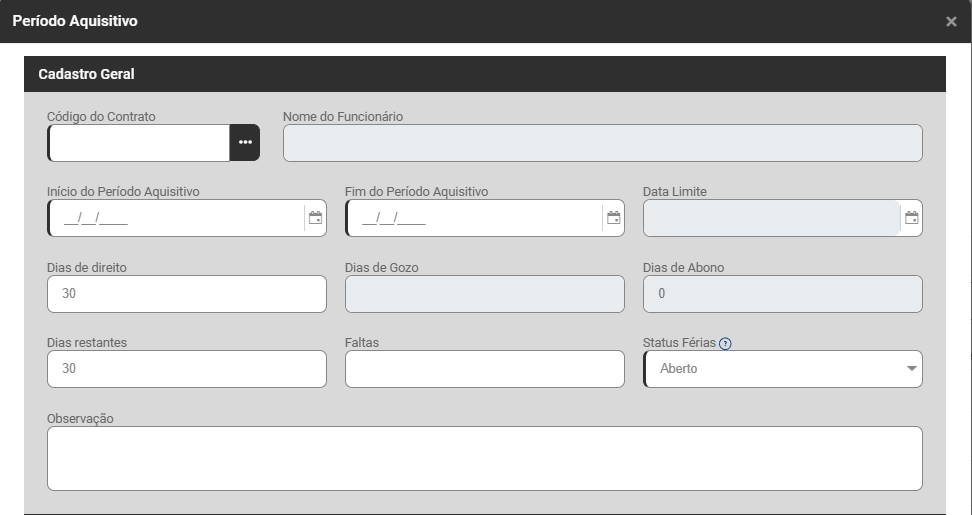This screenshot has height=515, width=972.
Task: Click the ellipsis lookup button beside Código do Contrato
Action: click(245, 143)
